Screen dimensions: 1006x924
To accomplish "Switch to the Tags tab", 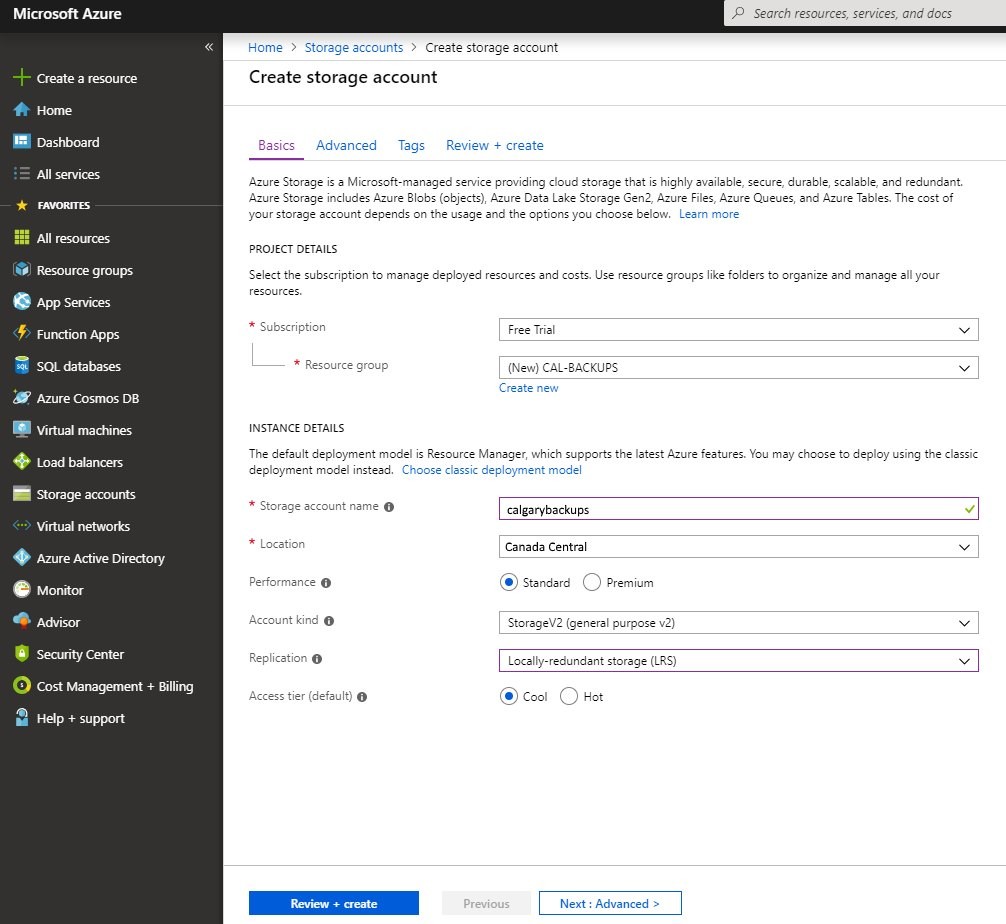I will [x=411, y=145].
